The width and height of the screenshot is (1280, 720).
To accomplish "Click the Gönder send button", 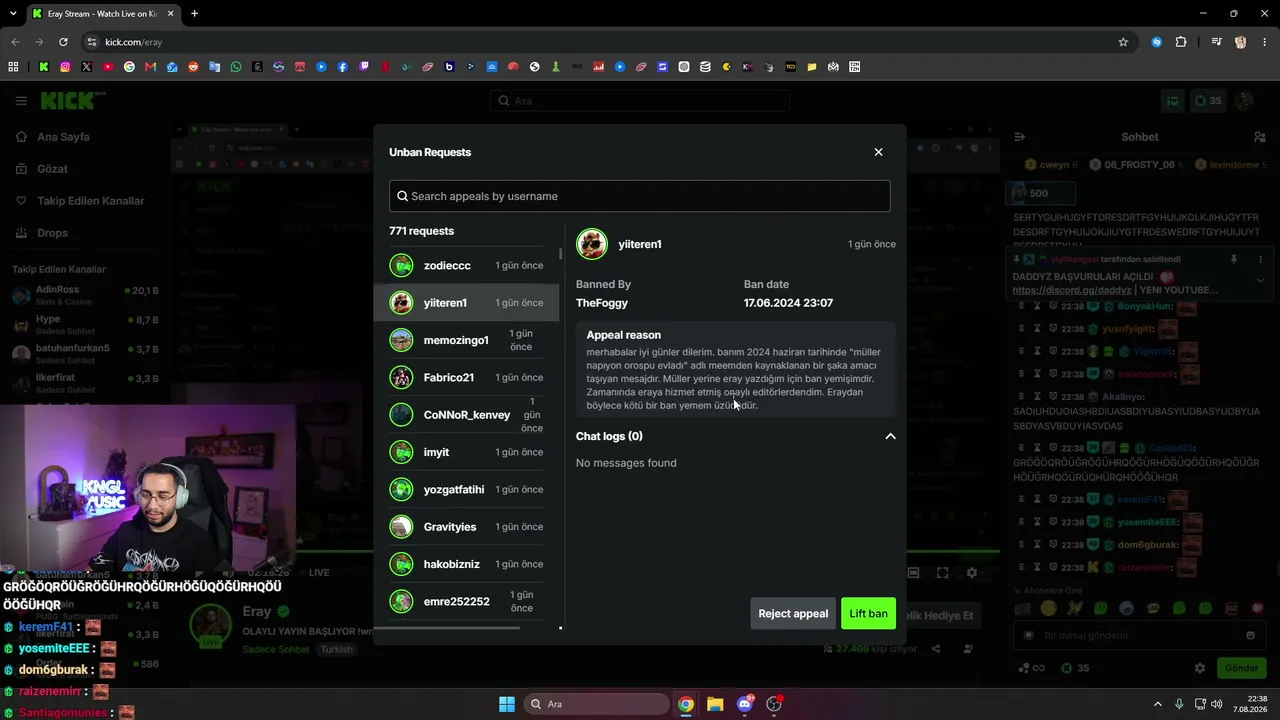I will point(1241,668).
